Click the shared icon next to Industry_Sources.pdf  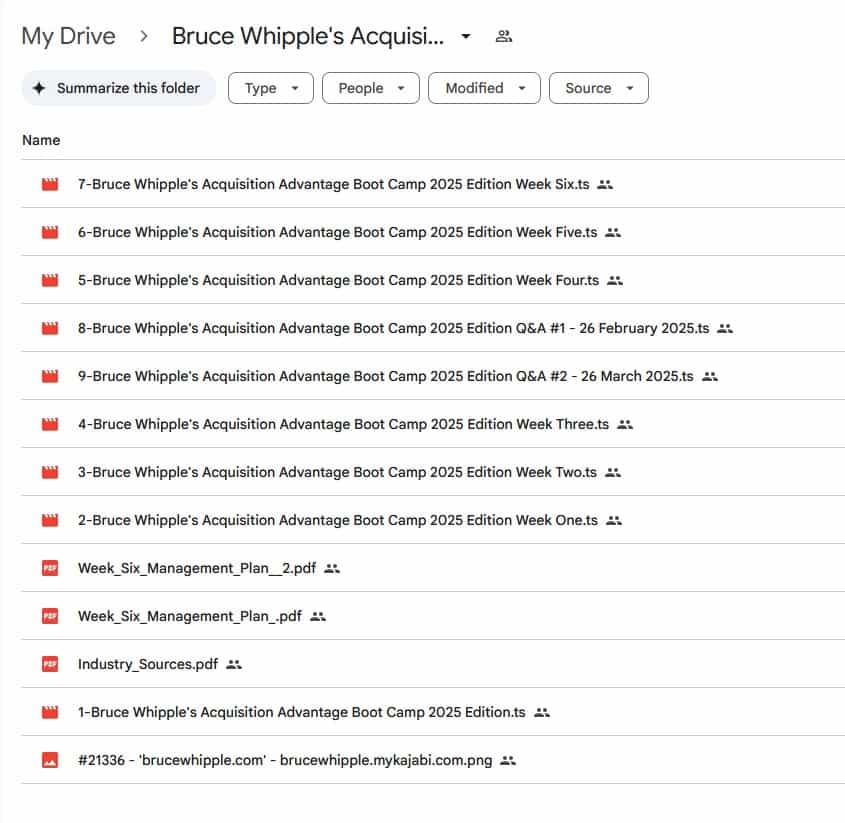tap(234, 664)
